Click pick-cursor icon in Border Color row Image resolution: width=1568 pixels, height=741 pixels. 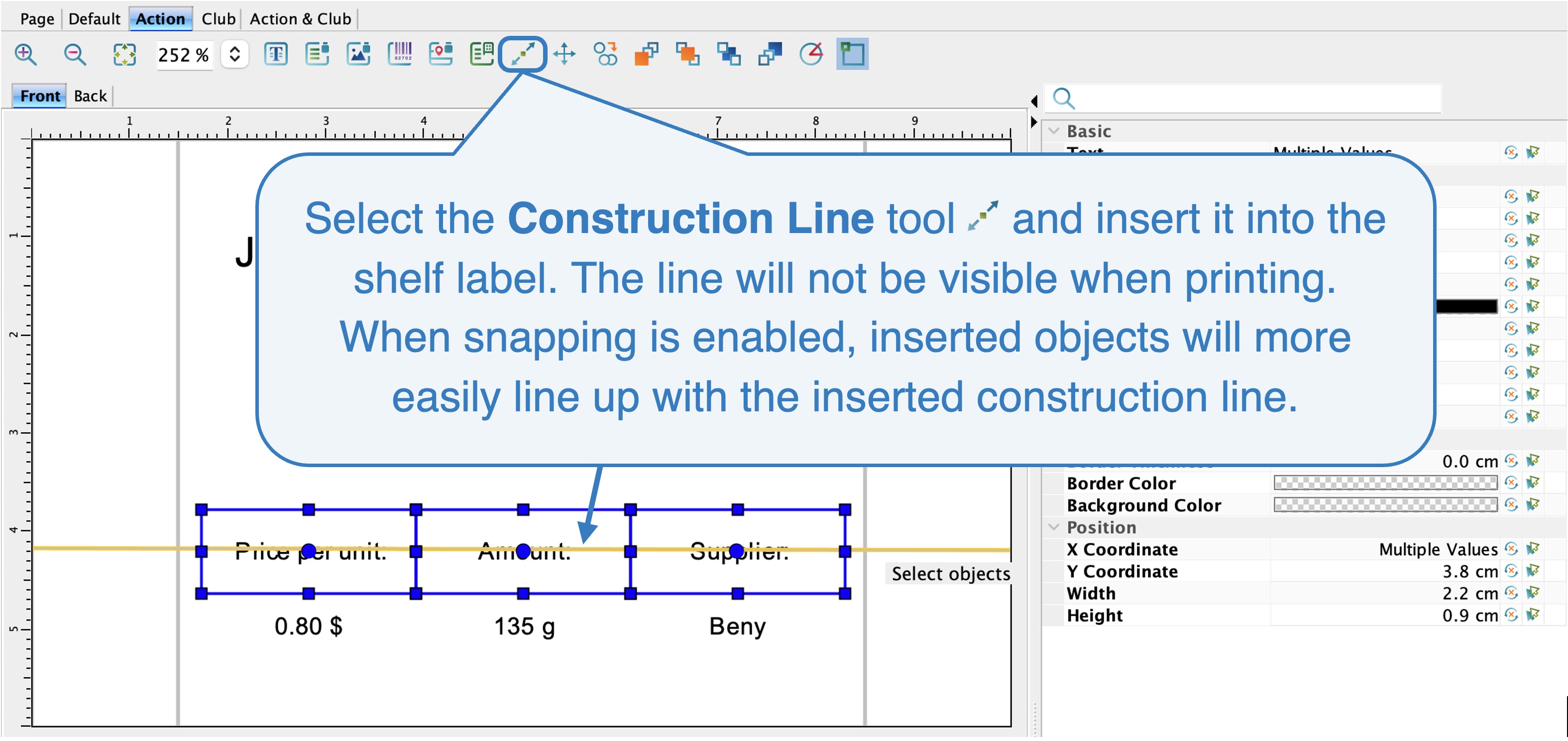coord(1533,483)
